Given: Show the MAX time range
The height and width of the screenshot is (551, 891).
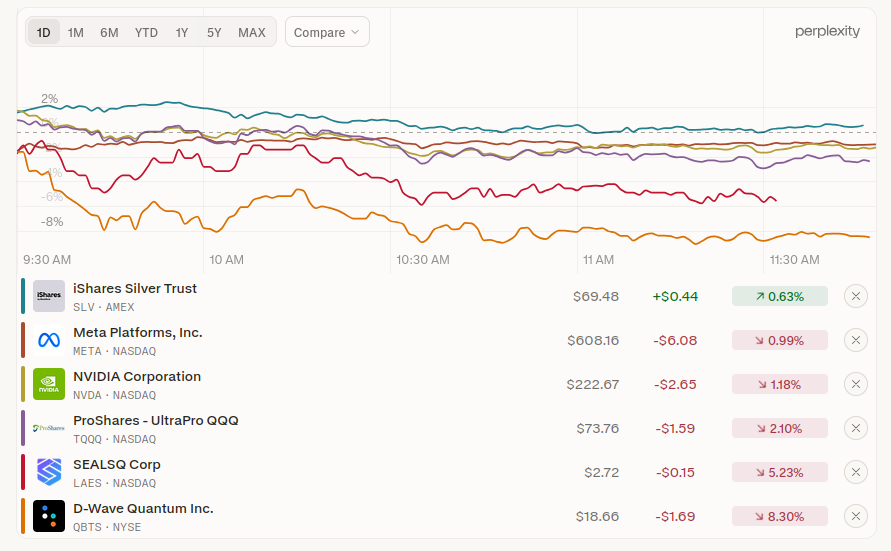Looking at the screenshot, I should click(252, 32).
